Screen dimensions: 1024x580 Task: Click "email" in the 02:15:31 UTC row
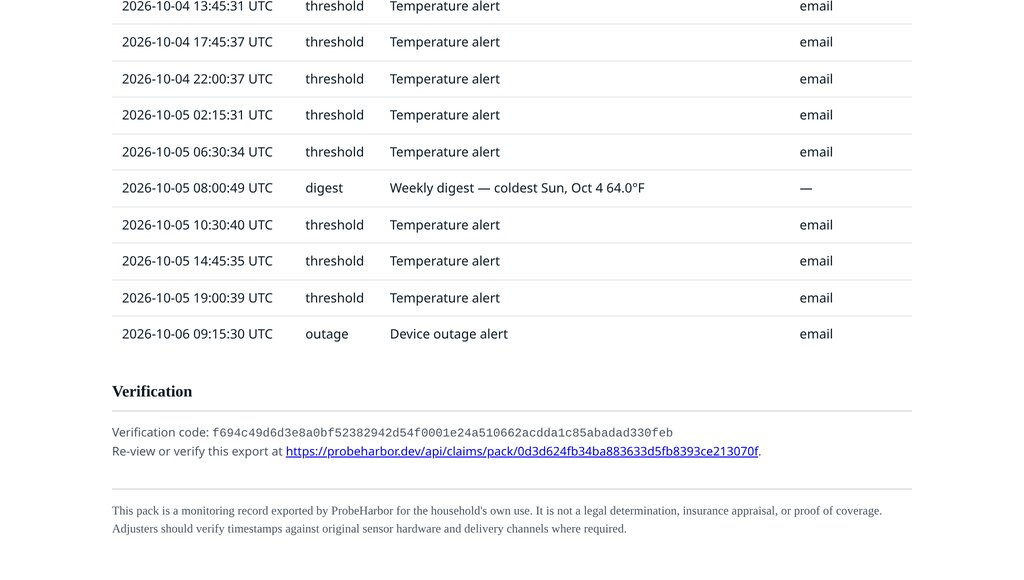point(816,115)
